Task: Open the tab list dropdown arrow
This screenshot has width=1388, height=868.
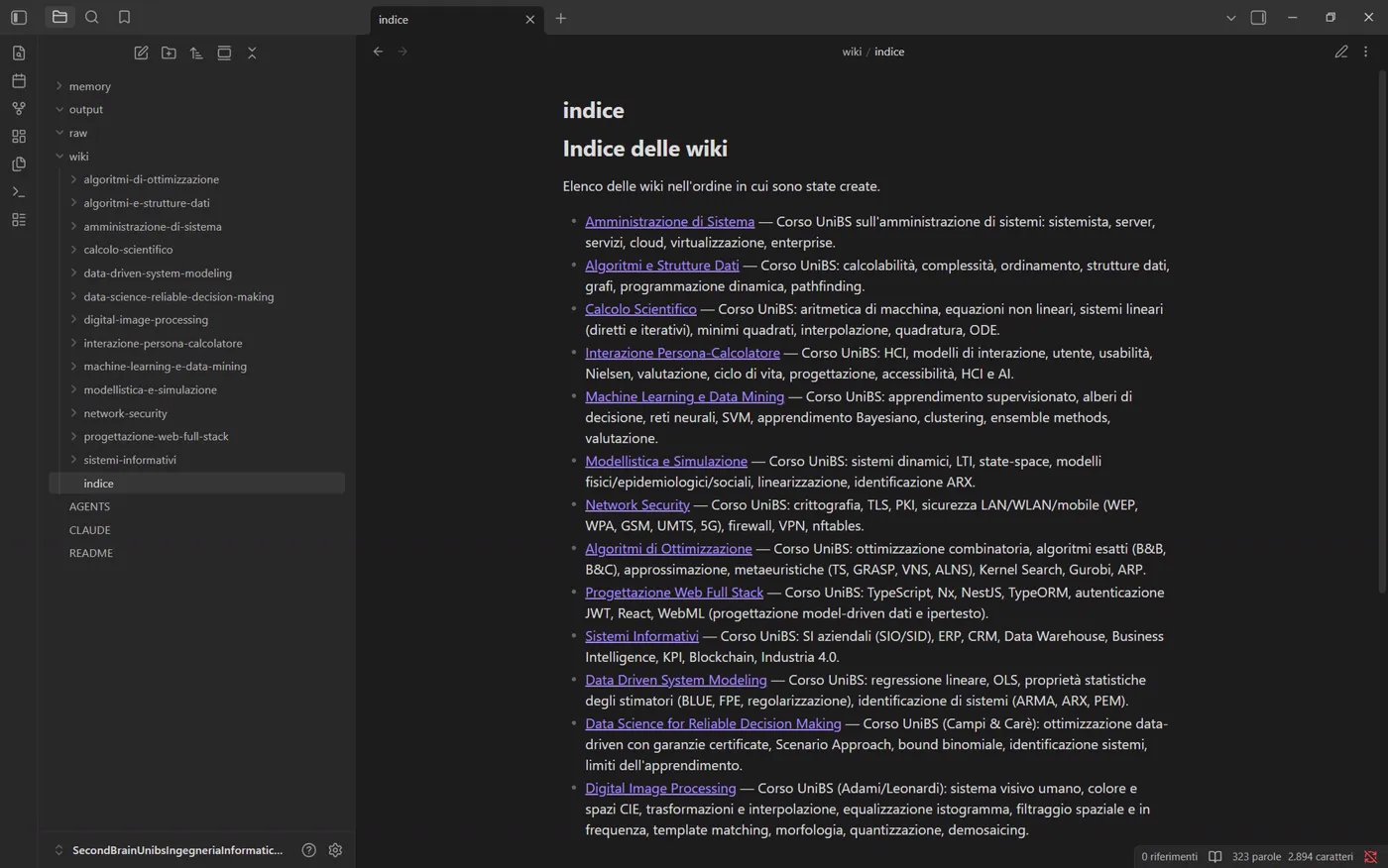Action: 1230,18
